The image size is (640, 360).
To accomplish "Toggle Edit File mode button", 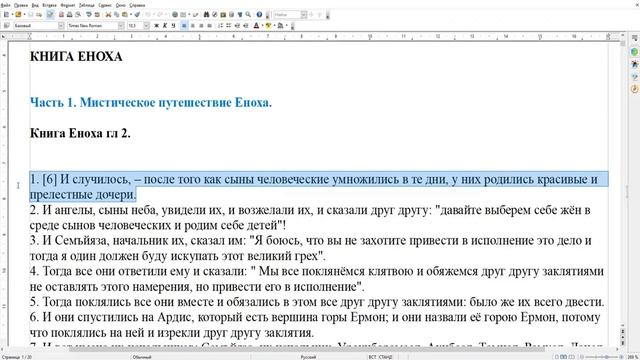I will click(50, 15).
